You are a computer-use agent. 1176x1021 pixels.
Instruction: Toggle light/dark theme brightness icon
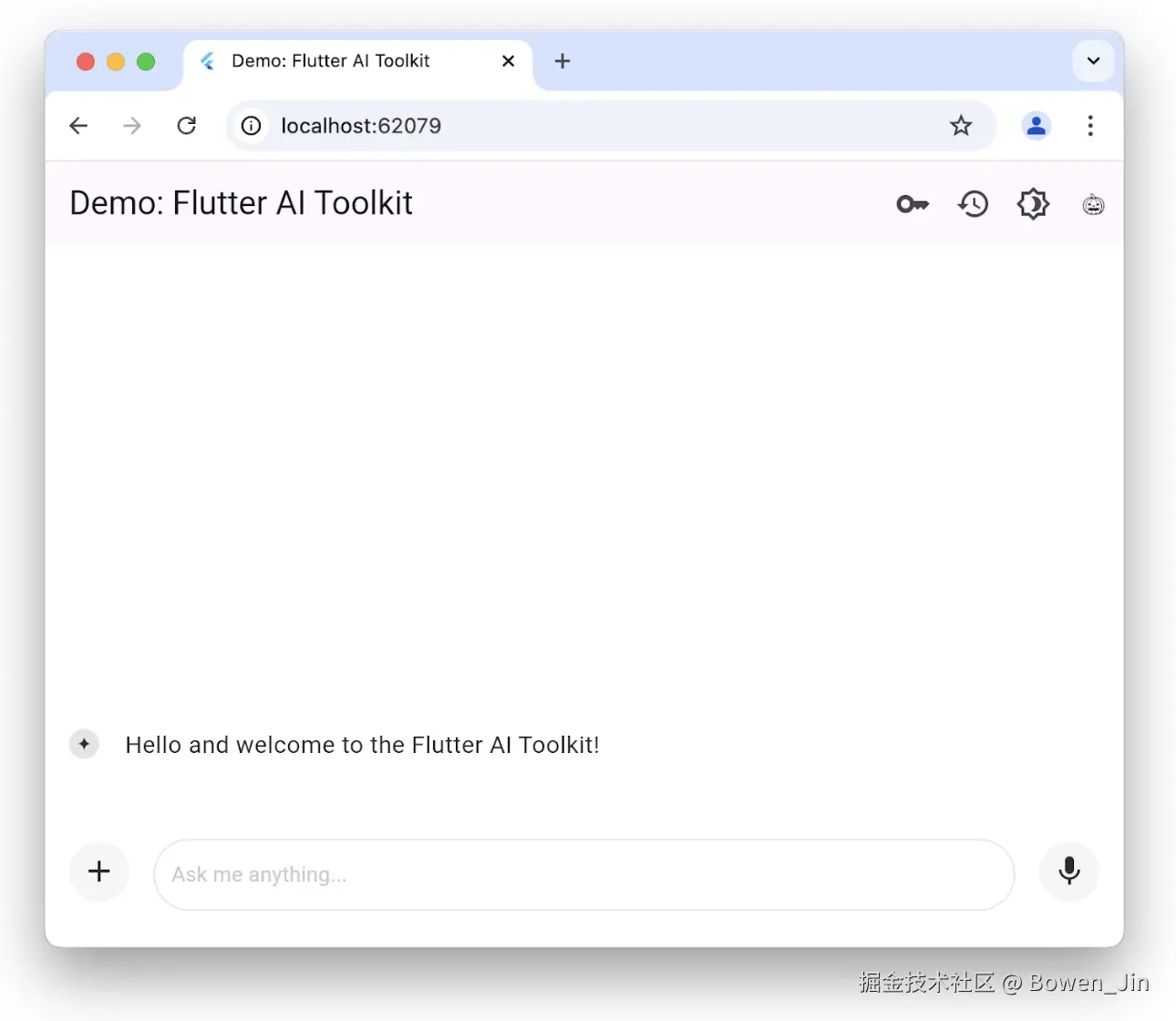(x=1033, y=204)
